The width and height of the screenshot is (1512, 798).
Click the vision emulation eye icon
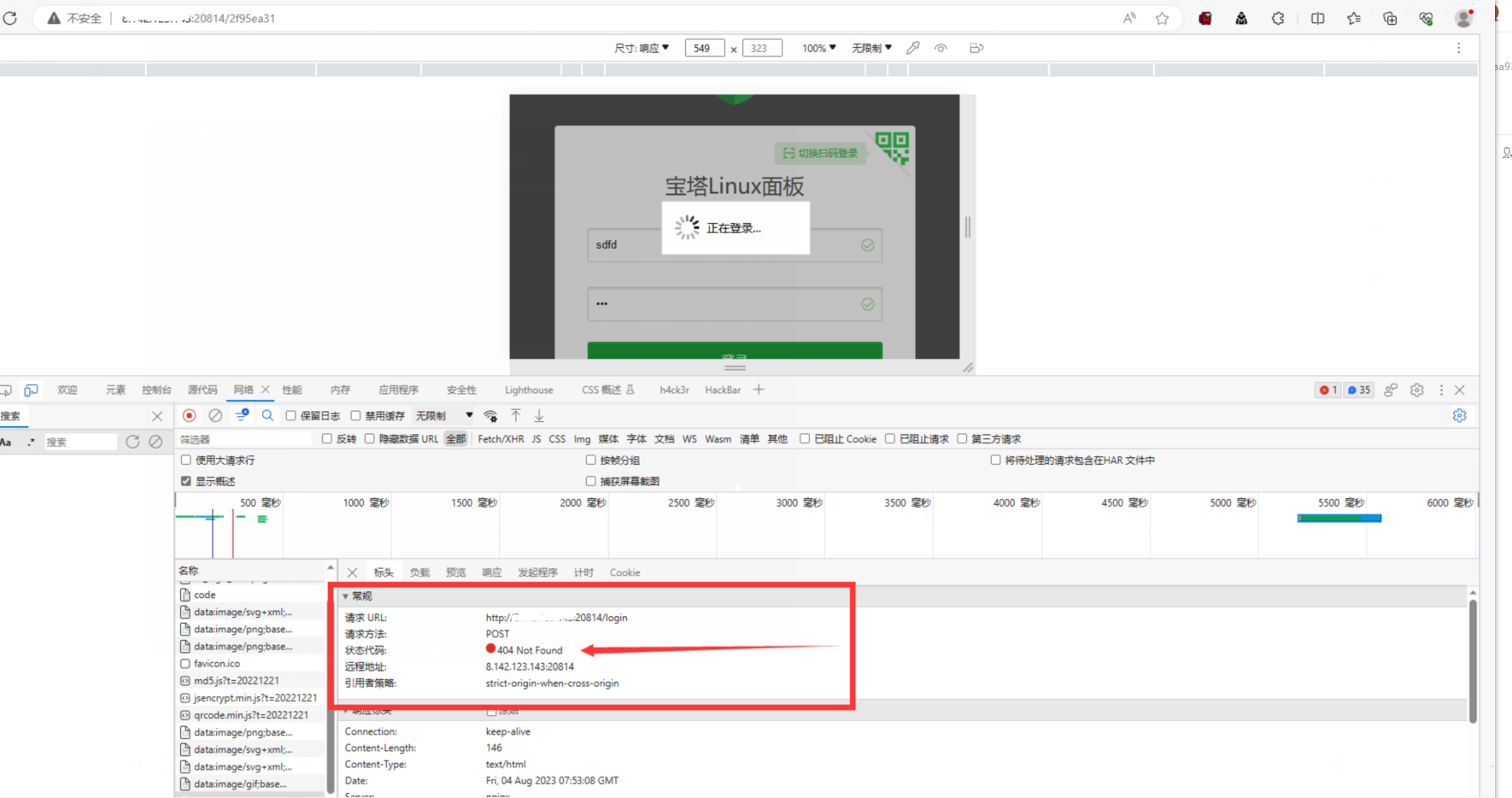pyautogui.click(x=941, y=48)
